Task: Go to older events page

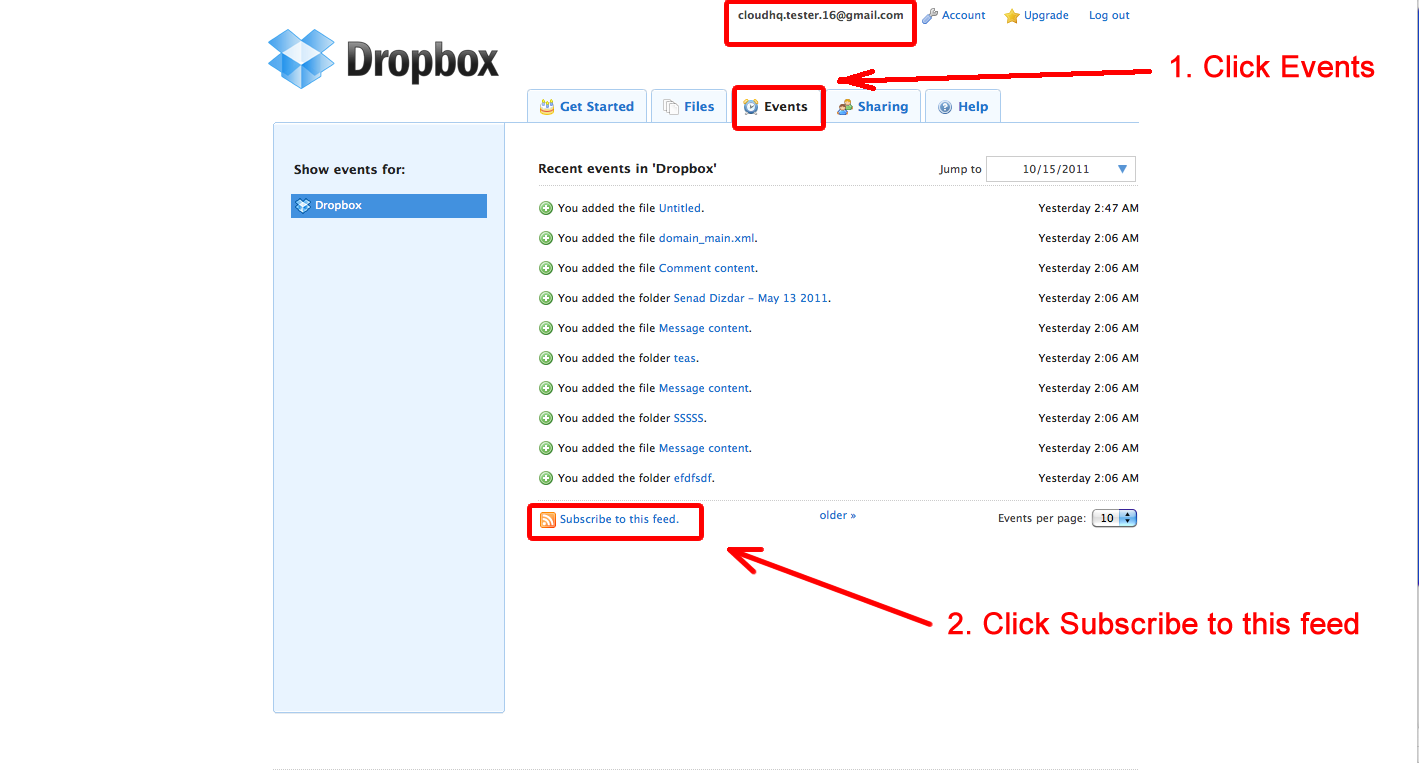Action: (838, 515)
